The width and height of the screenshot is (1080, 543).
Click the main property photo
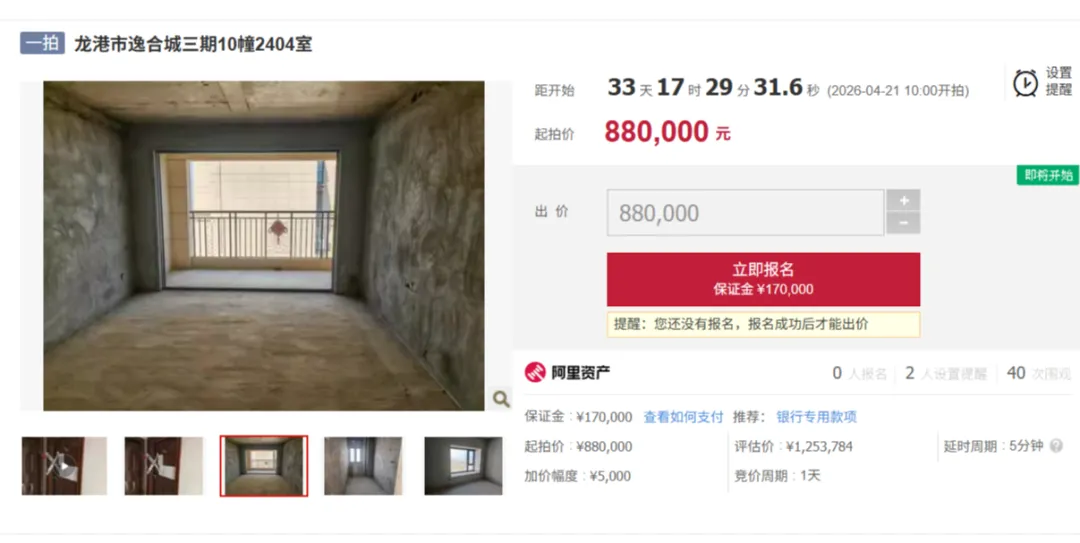click(x=264, y=246)
